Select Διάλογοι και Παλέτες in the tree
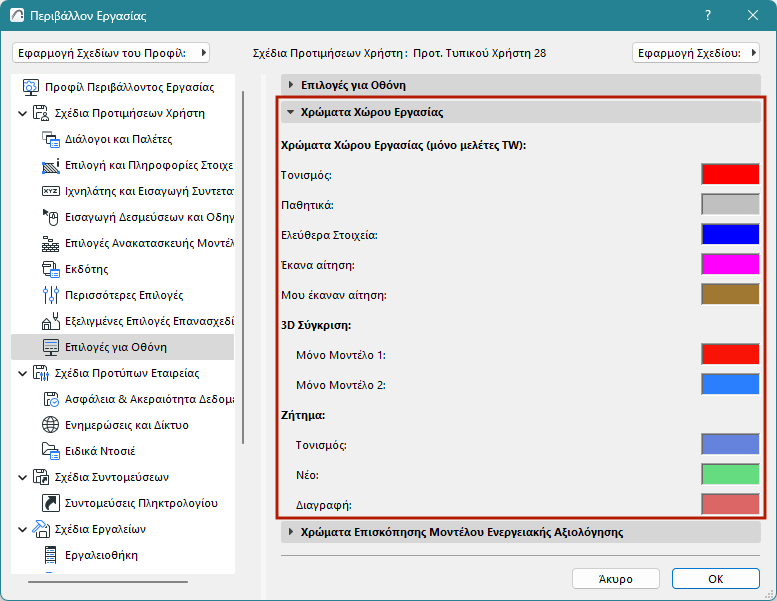Image resolution: width=777 pixels, height=601 pixels. (x=118, y=139)
